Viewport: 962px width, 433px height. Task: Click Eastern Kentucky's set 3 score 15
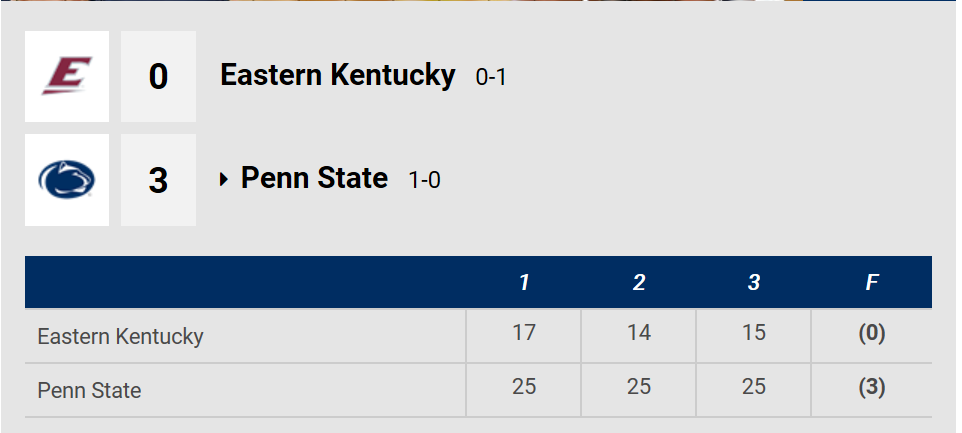pyautogui.click(x=753, y=332)
